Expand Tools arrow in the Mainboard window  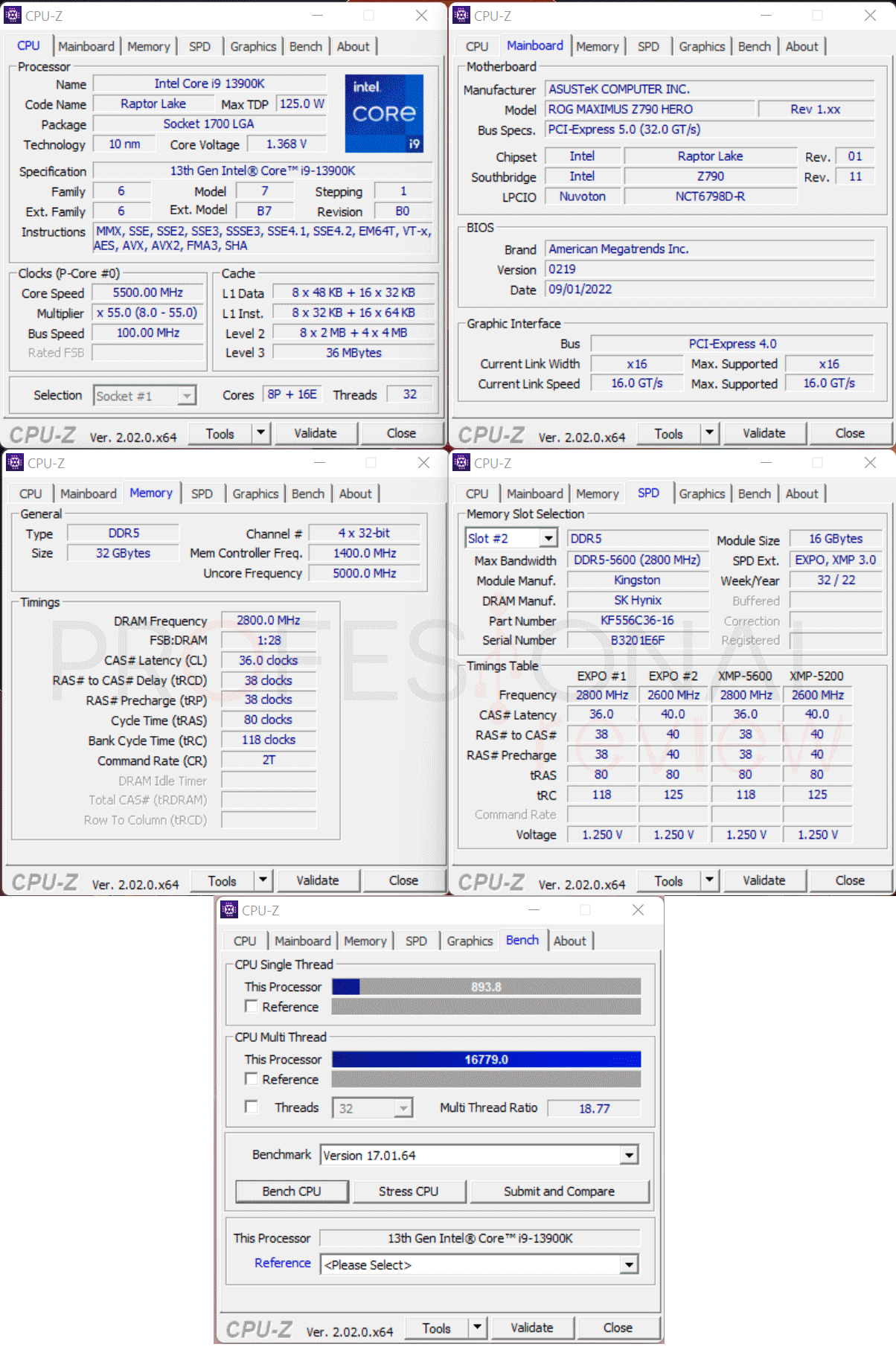tap(709, 432)
